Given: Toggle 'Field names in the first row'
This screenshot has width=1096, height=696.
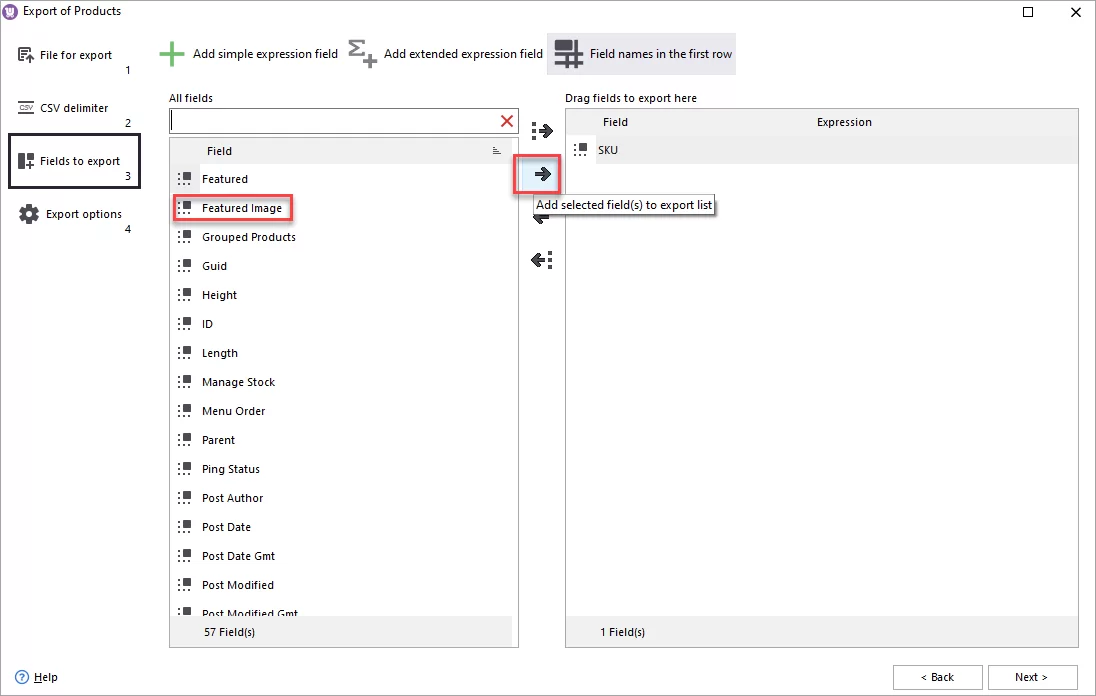Looking at the screenshot, I should coord(641,54).
